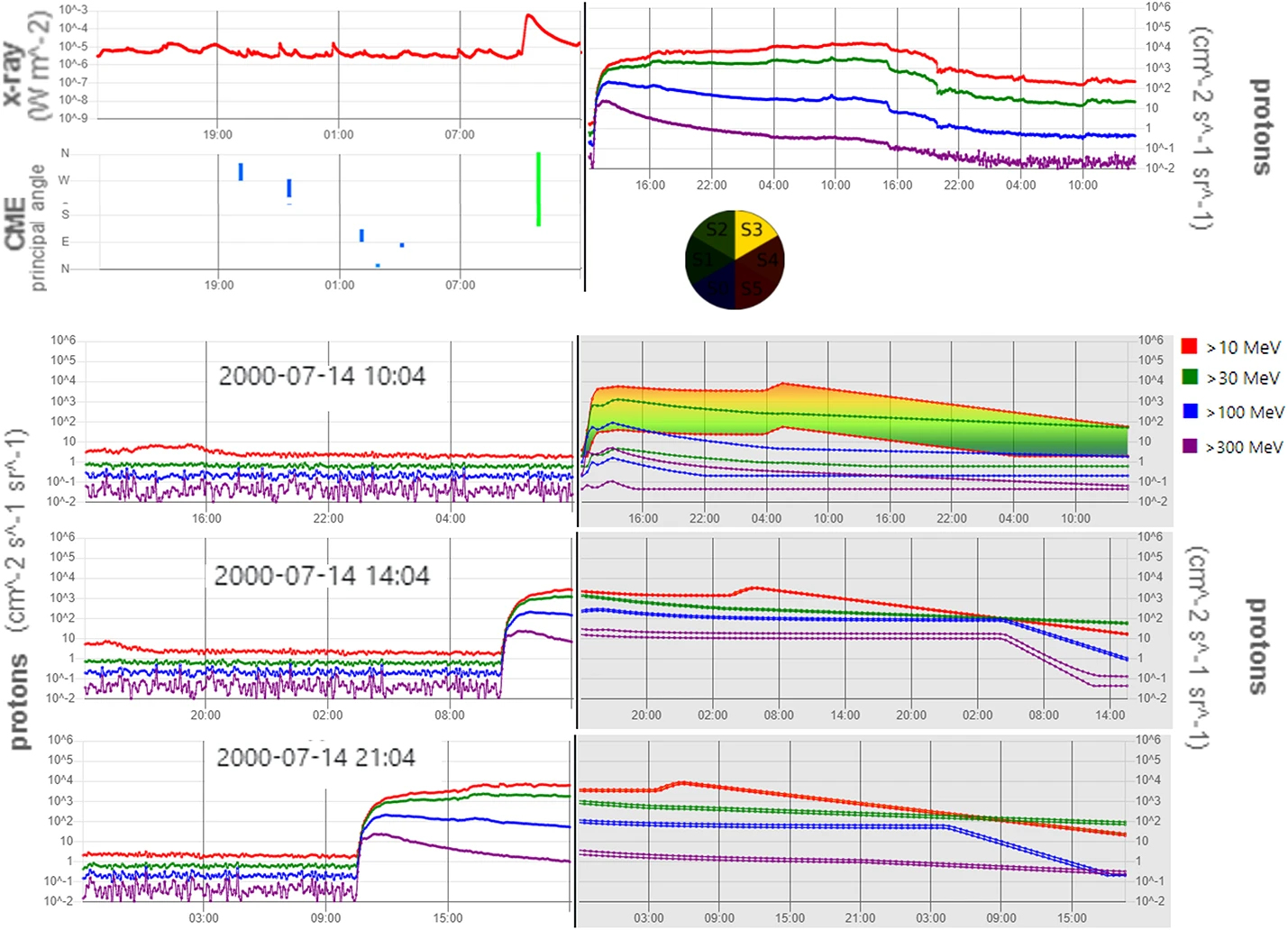Select the "2000-07-14 10:04" timestamp
Screen dimensions: 1288x930
pos(322,376)
